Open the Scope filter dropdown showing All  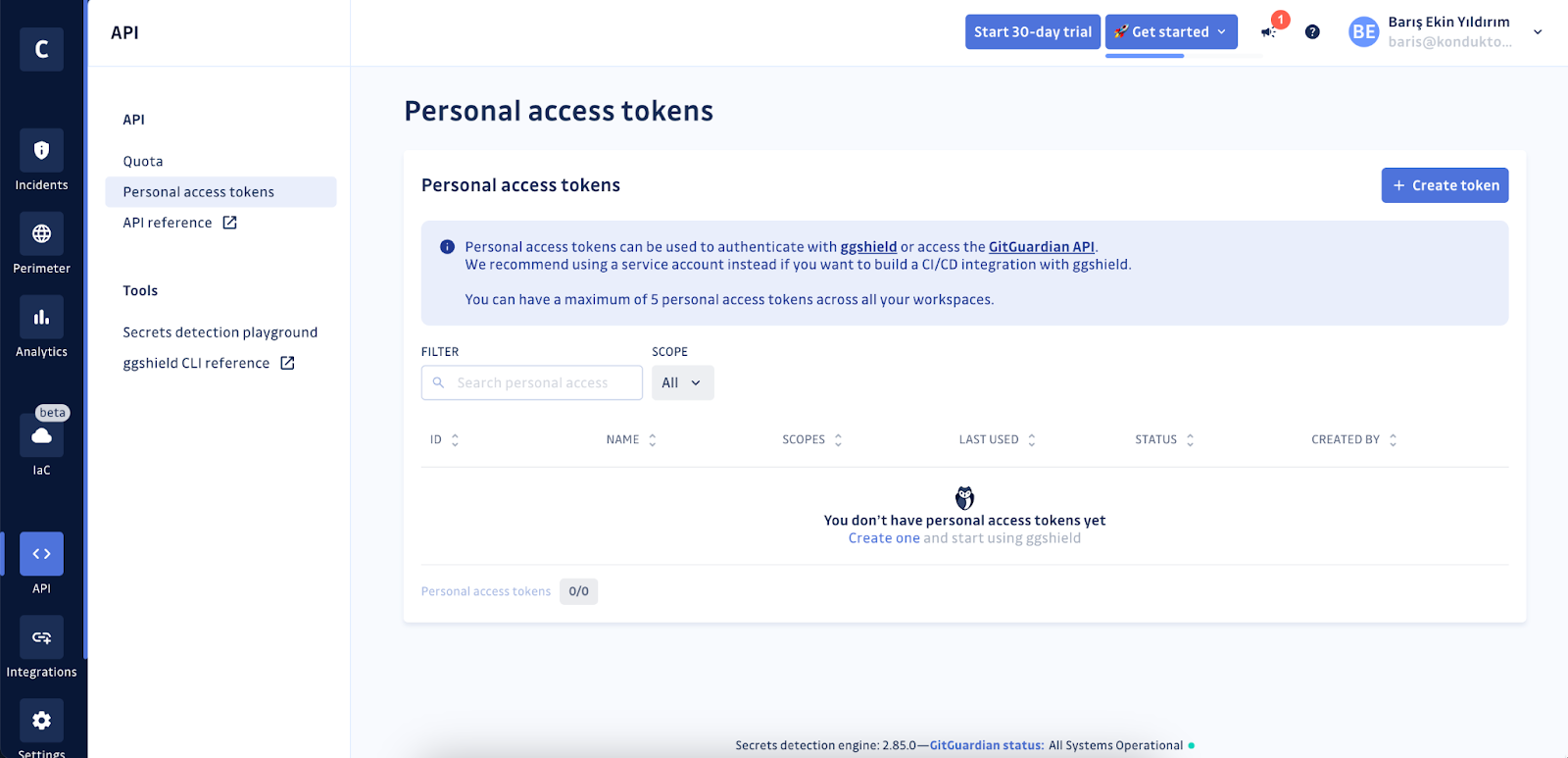tap(682, 382)
